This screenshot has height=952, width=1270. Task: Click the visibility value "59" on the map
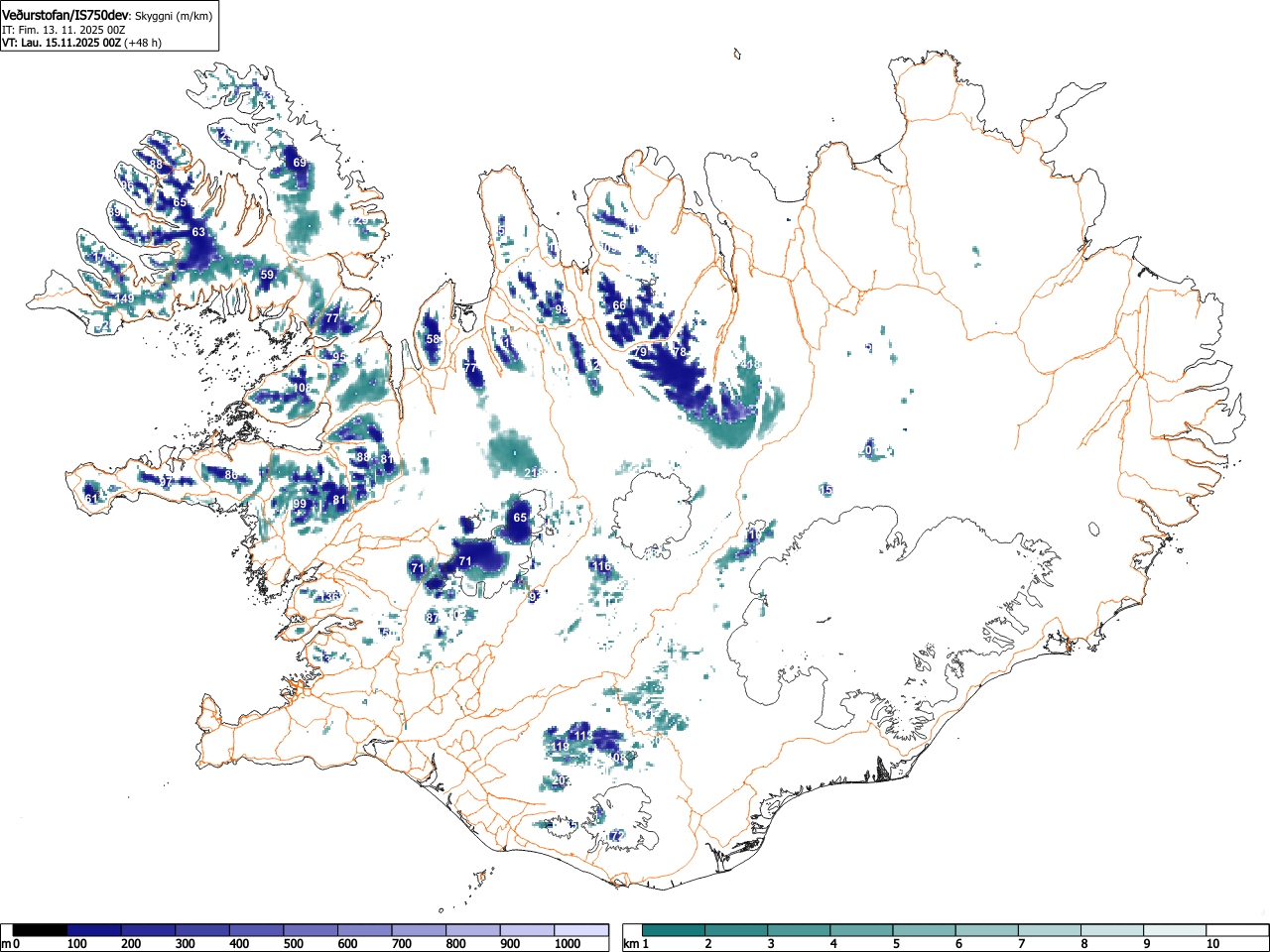[267, 275]
